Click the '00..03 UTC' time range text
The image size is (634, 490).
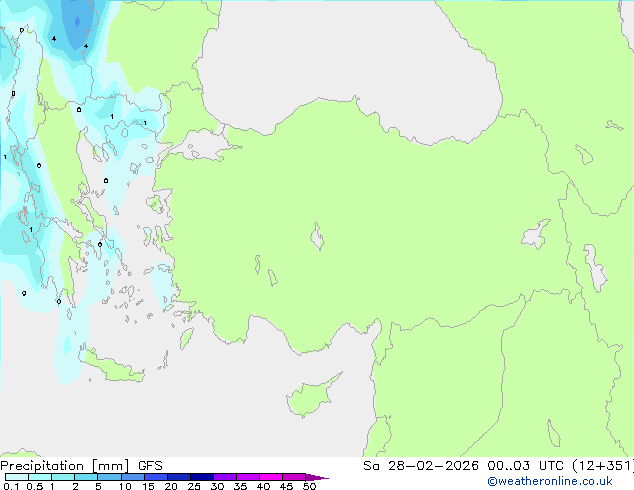click(x=525, y=466)
